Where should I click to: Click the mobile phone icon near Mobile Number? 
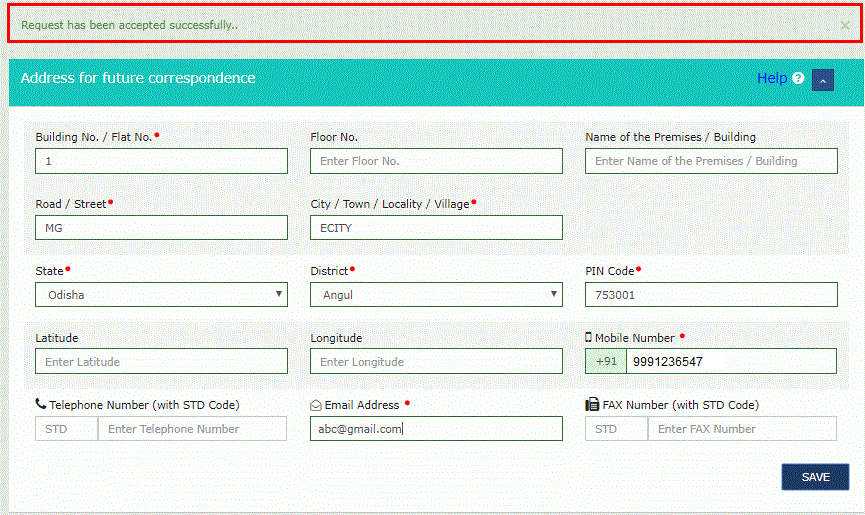(589, 338)
